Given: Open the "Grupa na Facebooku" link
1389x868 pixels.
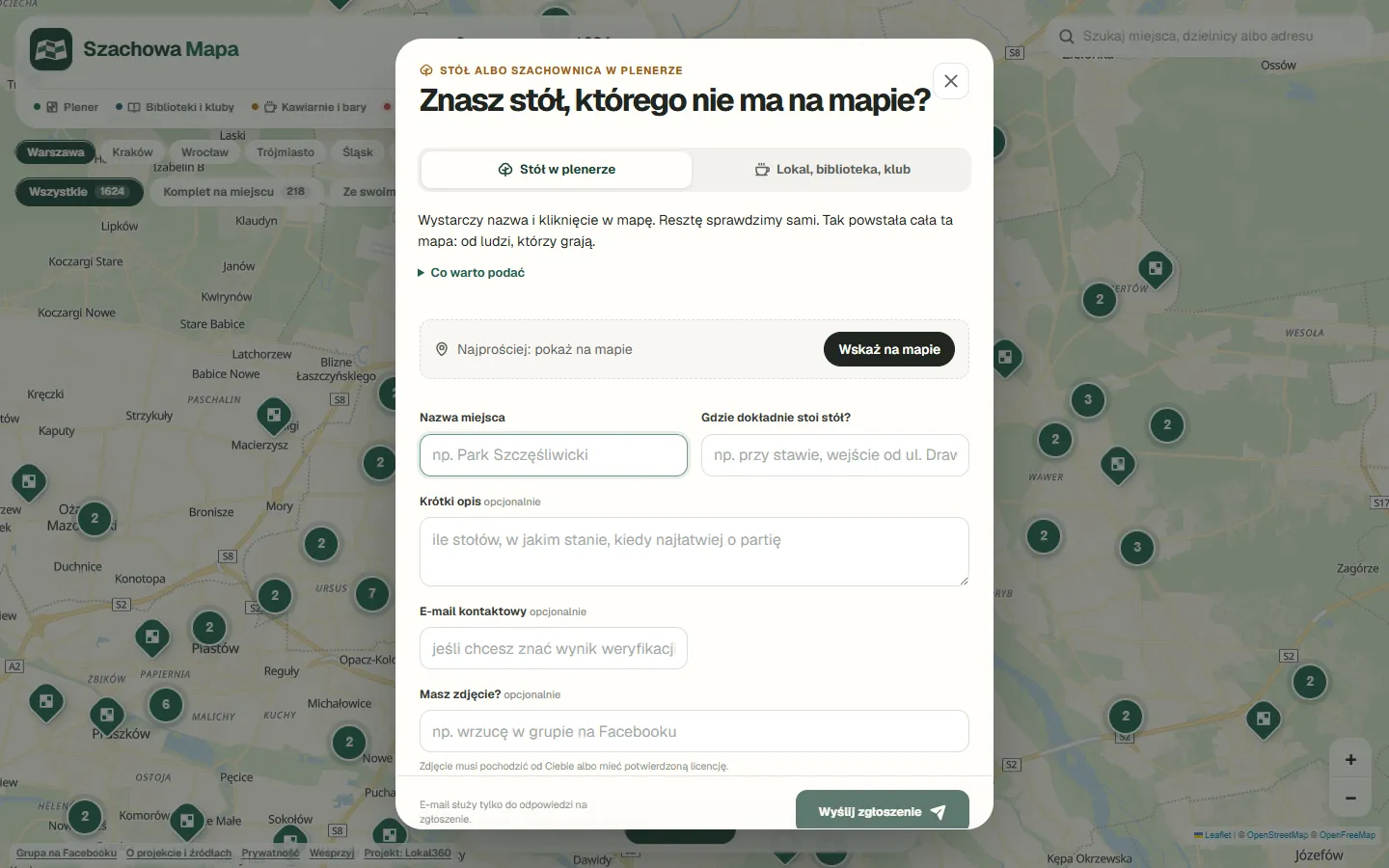Looking at the screenshot, I should click(67, 853).
